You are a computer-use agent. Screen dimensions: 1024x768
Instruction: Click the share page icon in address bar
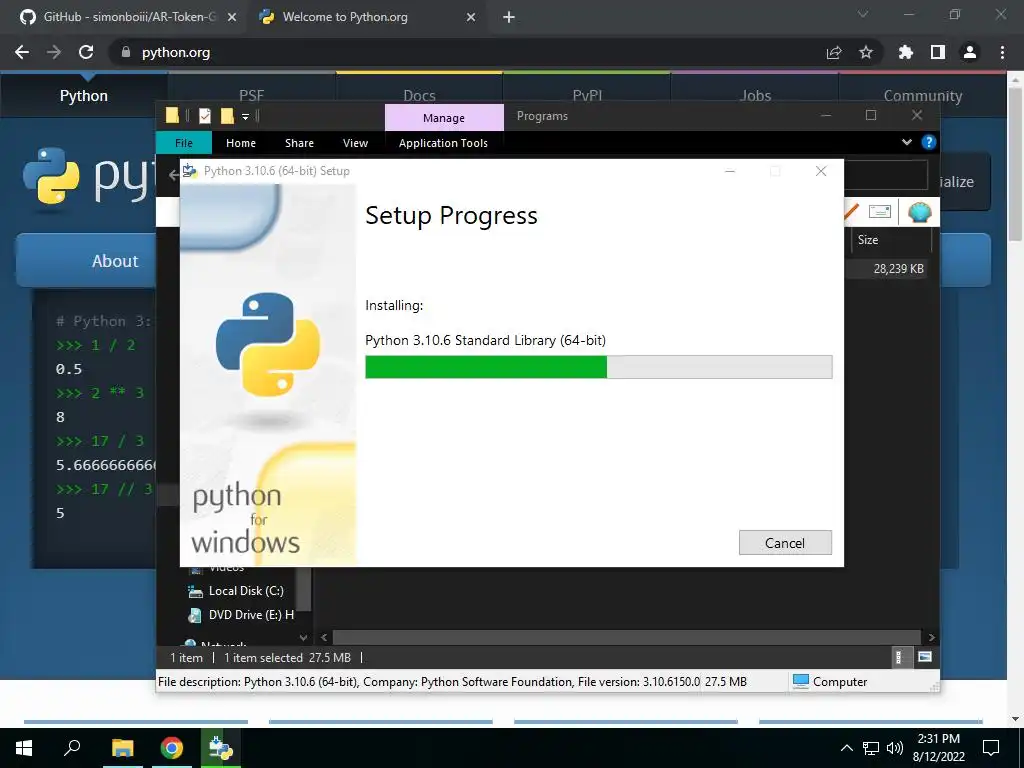click(x=834, y=52)
